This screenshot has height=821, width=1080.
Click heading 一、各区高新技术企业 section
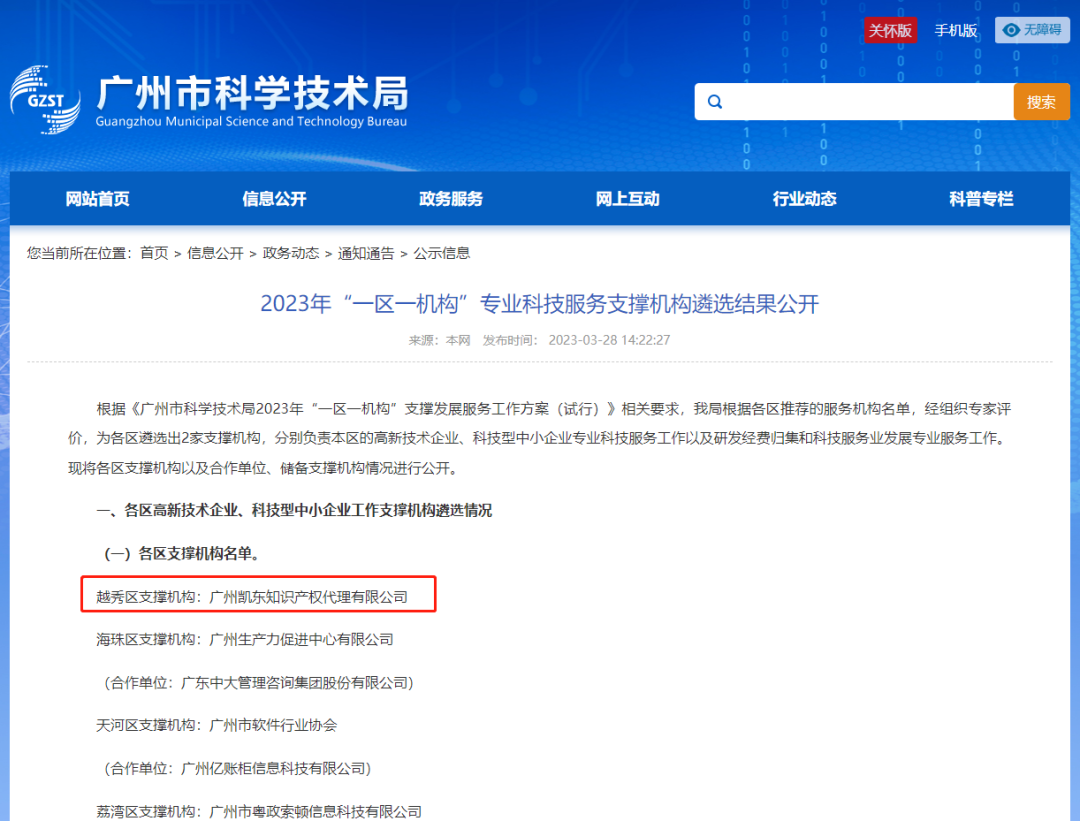pyautogui.click(x=294, y=510)
